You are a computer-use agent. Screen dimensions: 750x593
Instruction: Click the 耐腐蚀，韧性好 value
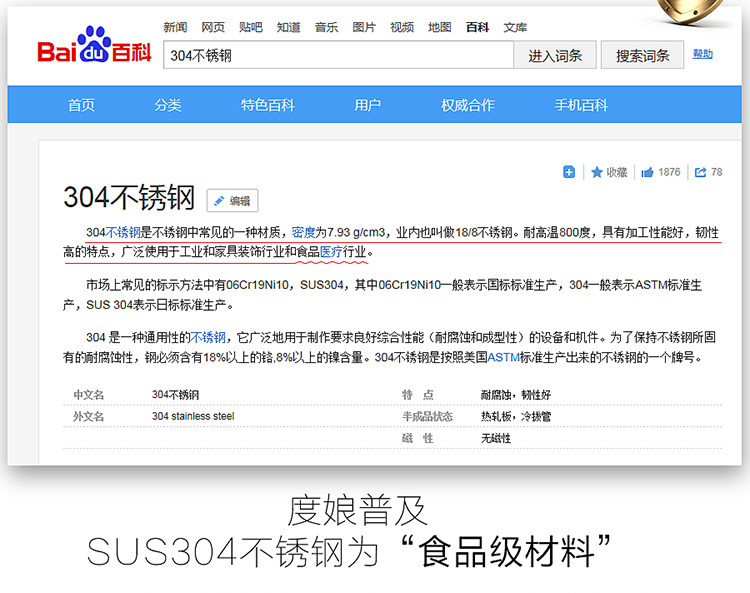pyautogui.click(x=516, y=395)
